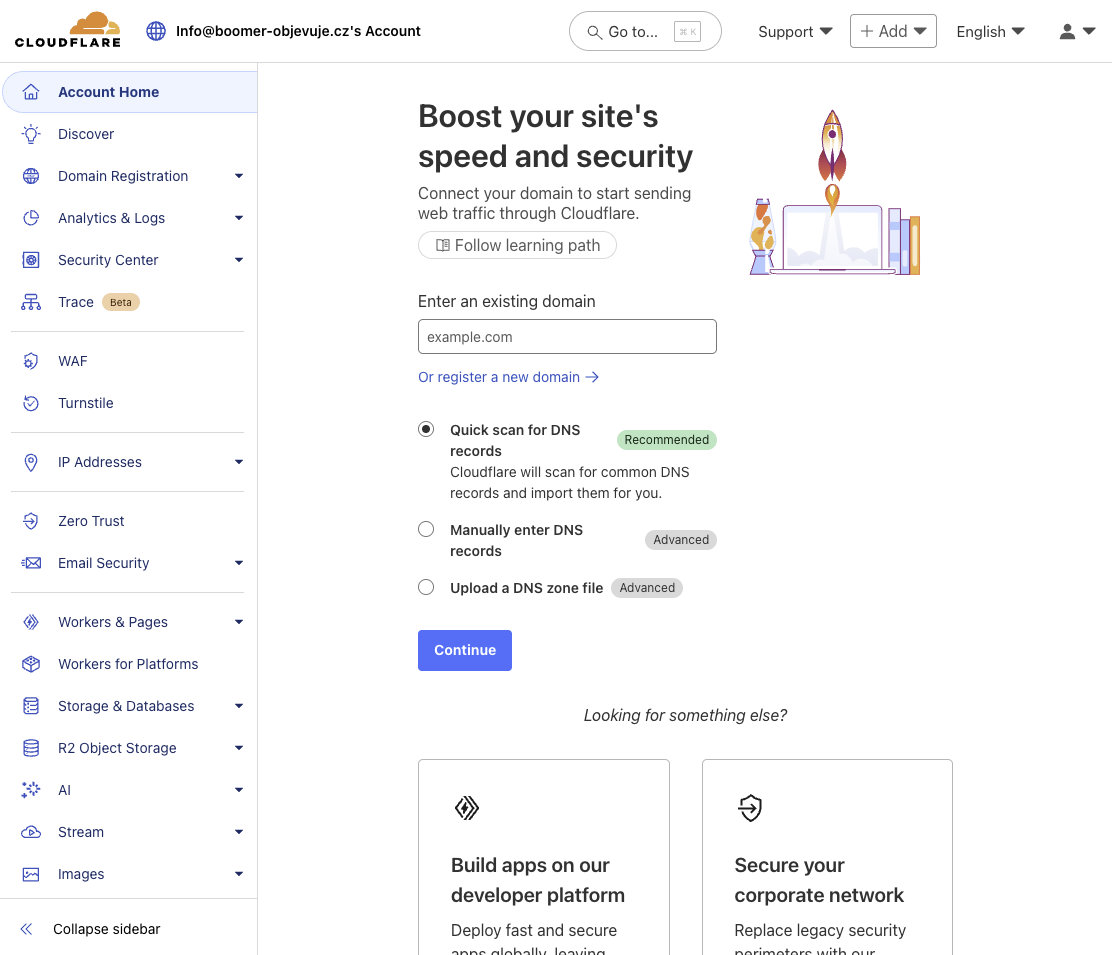Click the Discover lightbulb icon
Screen dimensions: 1112x955
click(31, 134)
